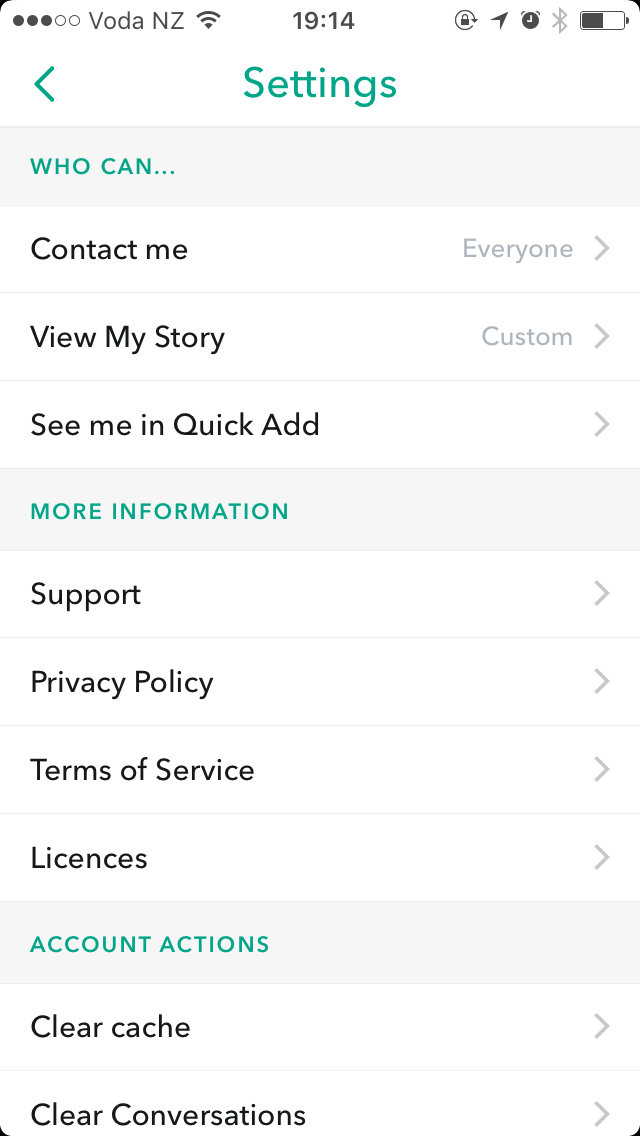Viewport: 640px width, 1136px height.
Task: Tap the 19:14 clock in status bar
Action: 323,21
